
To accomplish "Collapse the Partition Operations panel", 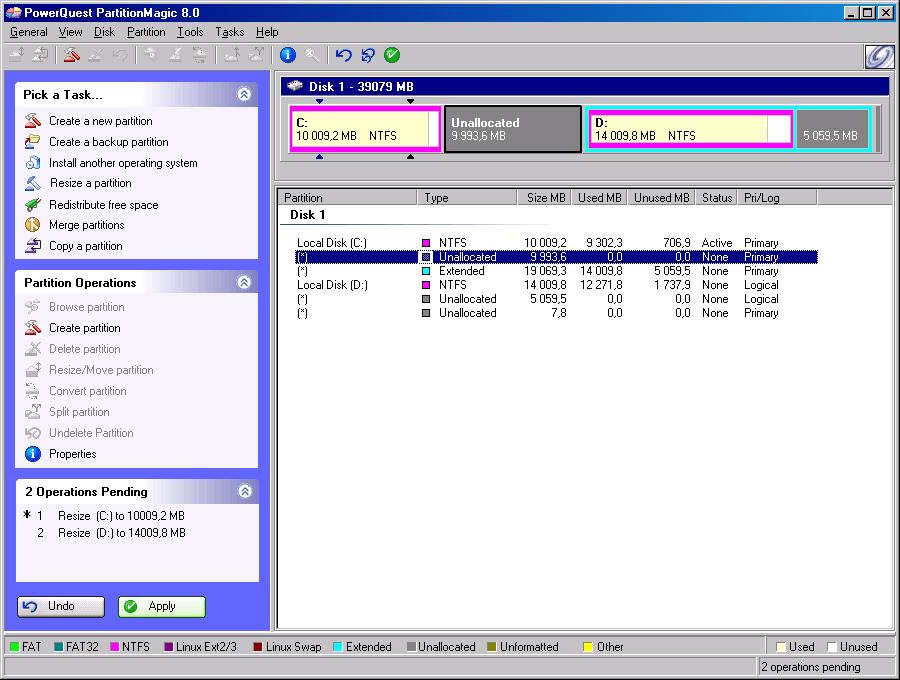I will pos(244,282).
